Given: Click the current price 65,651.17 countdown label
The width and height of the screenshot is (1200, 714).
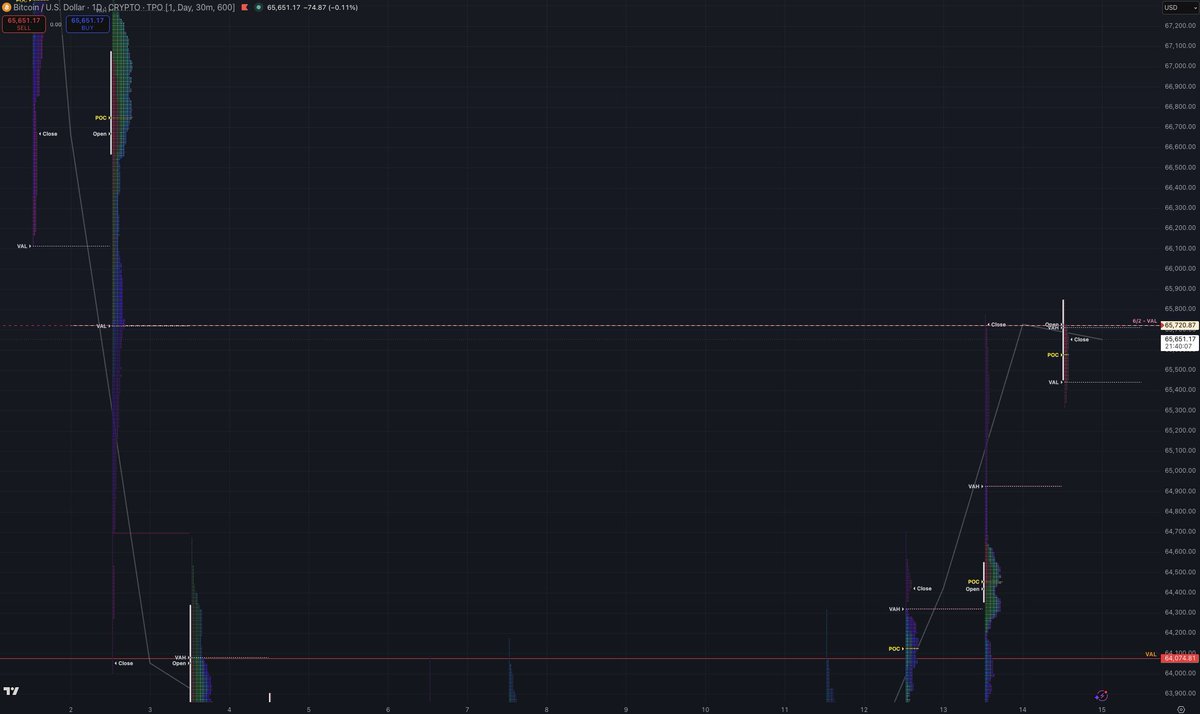Looking at the screenshot, I should pyautogui.click(x=1179, y=343).
